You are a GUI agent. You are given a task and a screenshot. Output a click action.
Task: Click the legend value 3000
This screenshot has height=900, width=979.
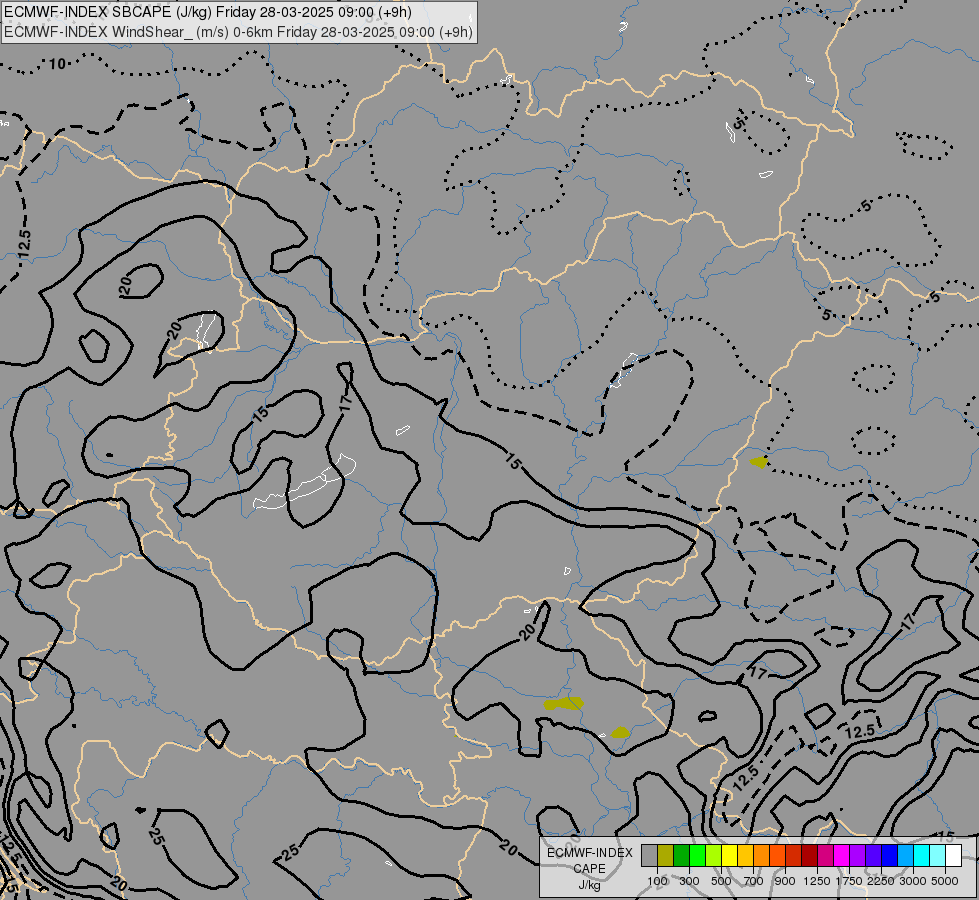(913, 881)
